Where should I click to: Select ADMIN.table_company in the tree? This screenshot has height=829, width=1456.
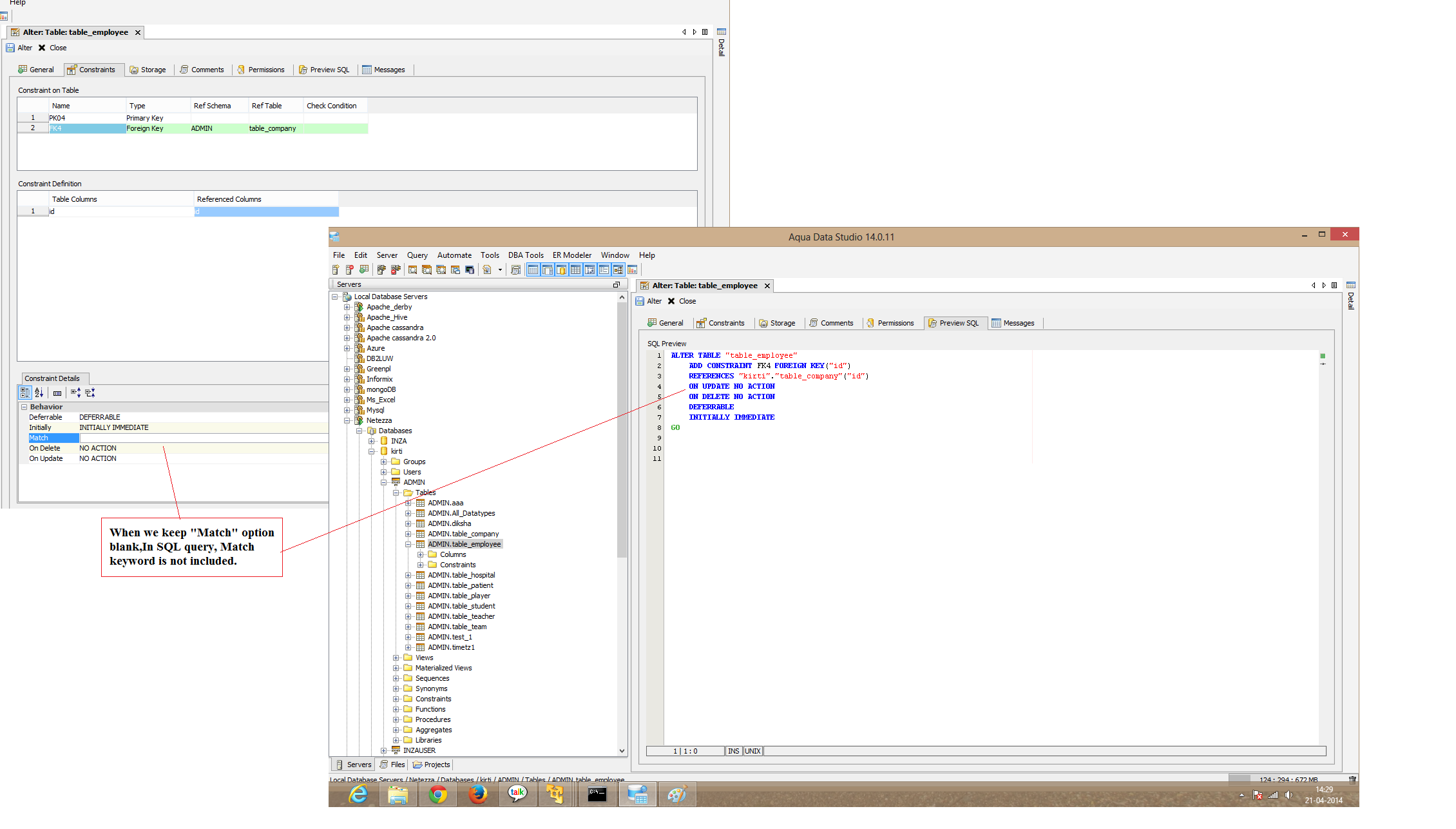pos(463,534)
